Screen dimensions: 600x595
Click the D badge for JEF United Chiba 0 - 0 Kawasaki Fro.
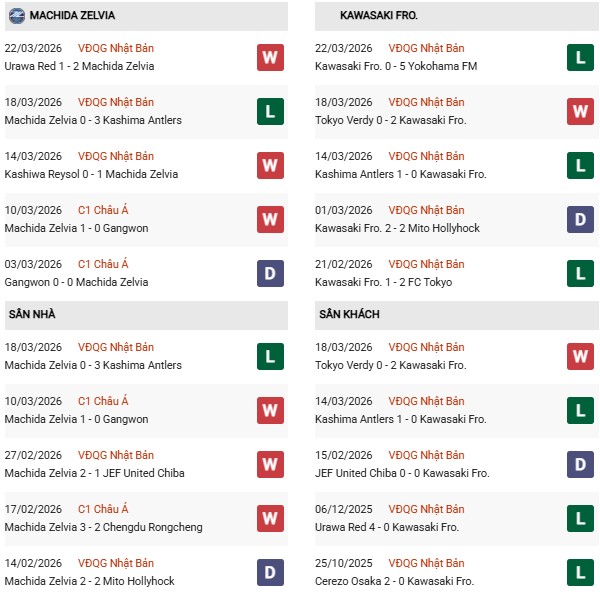click(581, 464)
